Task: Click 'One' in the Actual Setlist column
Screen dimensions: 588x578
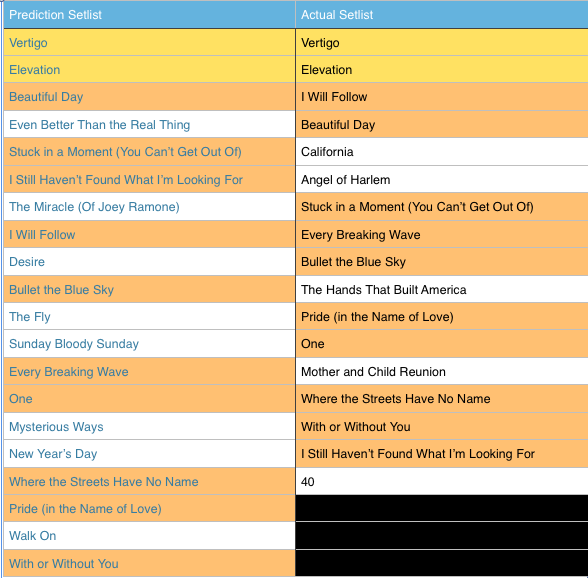Action: point(442,344)
